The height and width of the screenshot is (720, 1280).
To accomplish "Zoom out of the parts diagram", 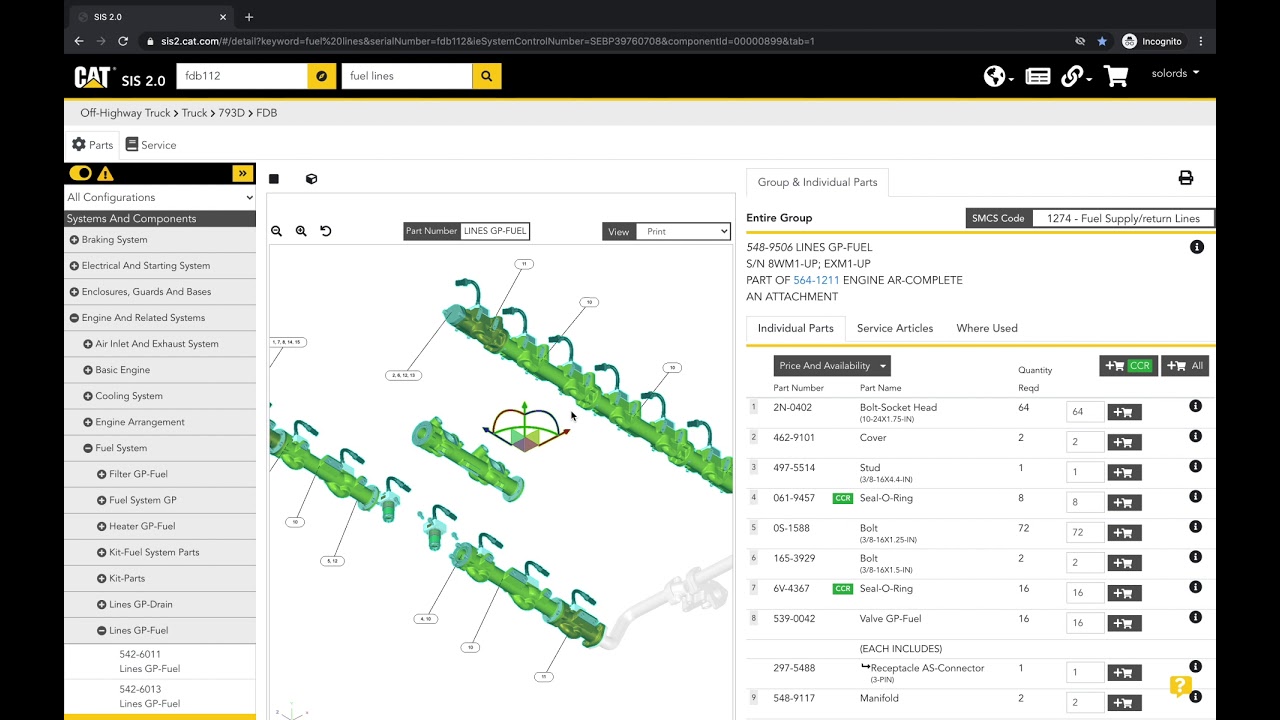I will pos(277,231).
